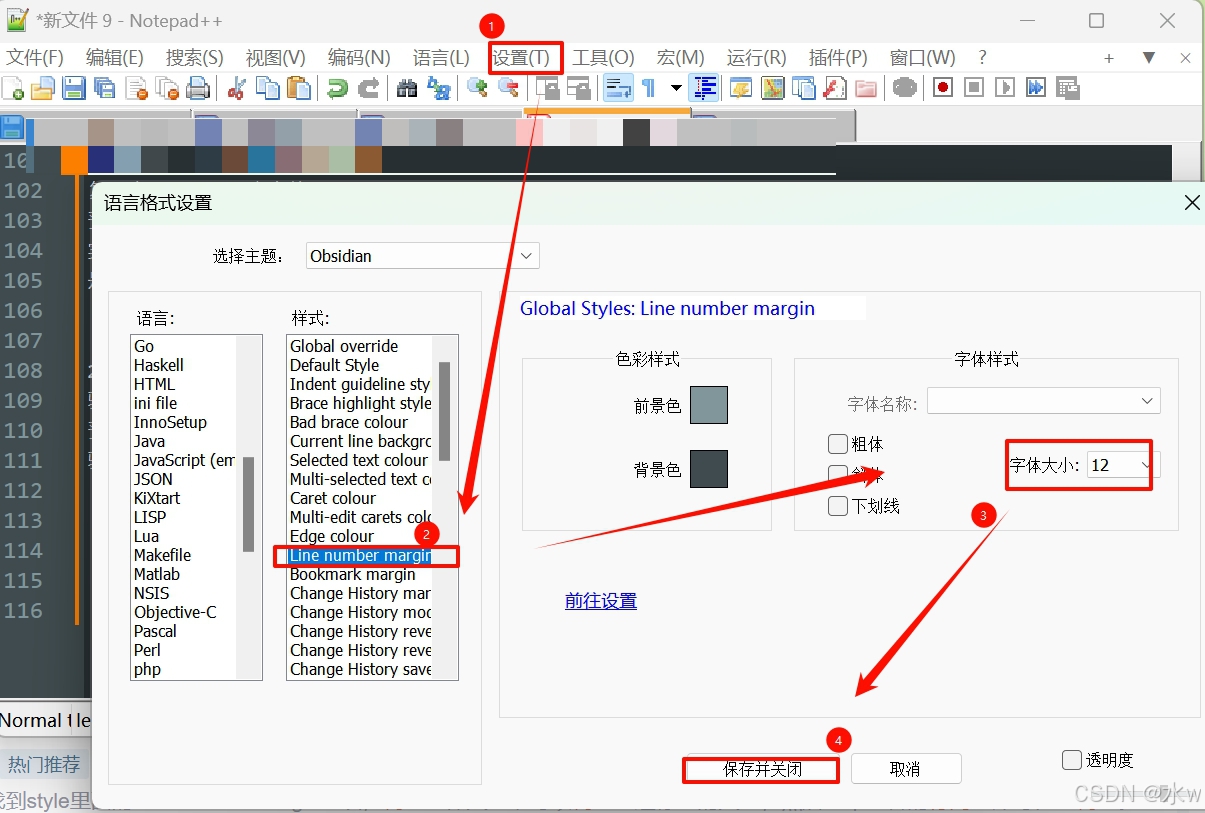Enable the 下划线 checkbox
Image resolution: width=1205 pixels, height=813 pixels.
(838, 506)
